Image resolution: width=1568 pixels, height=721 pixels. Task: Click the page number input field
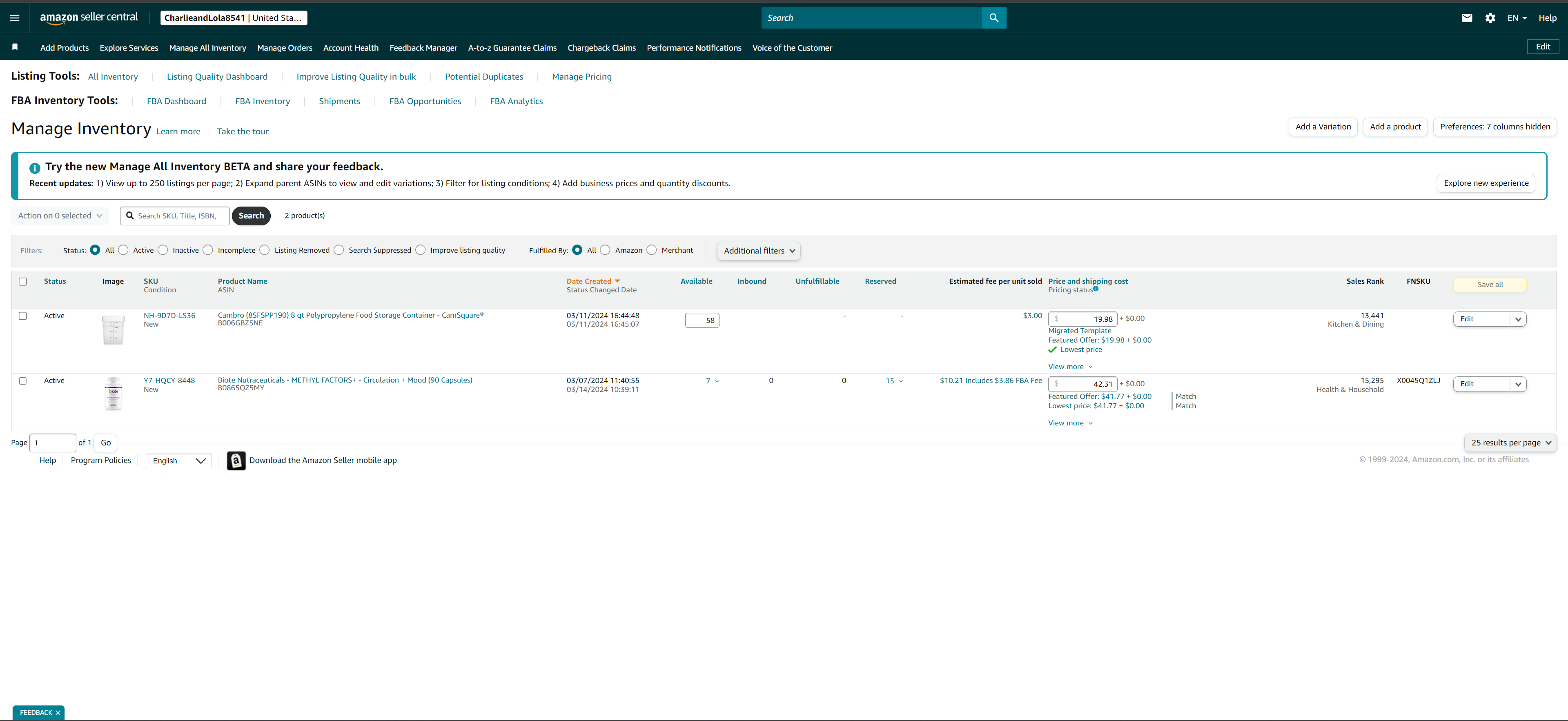[53, 443]
